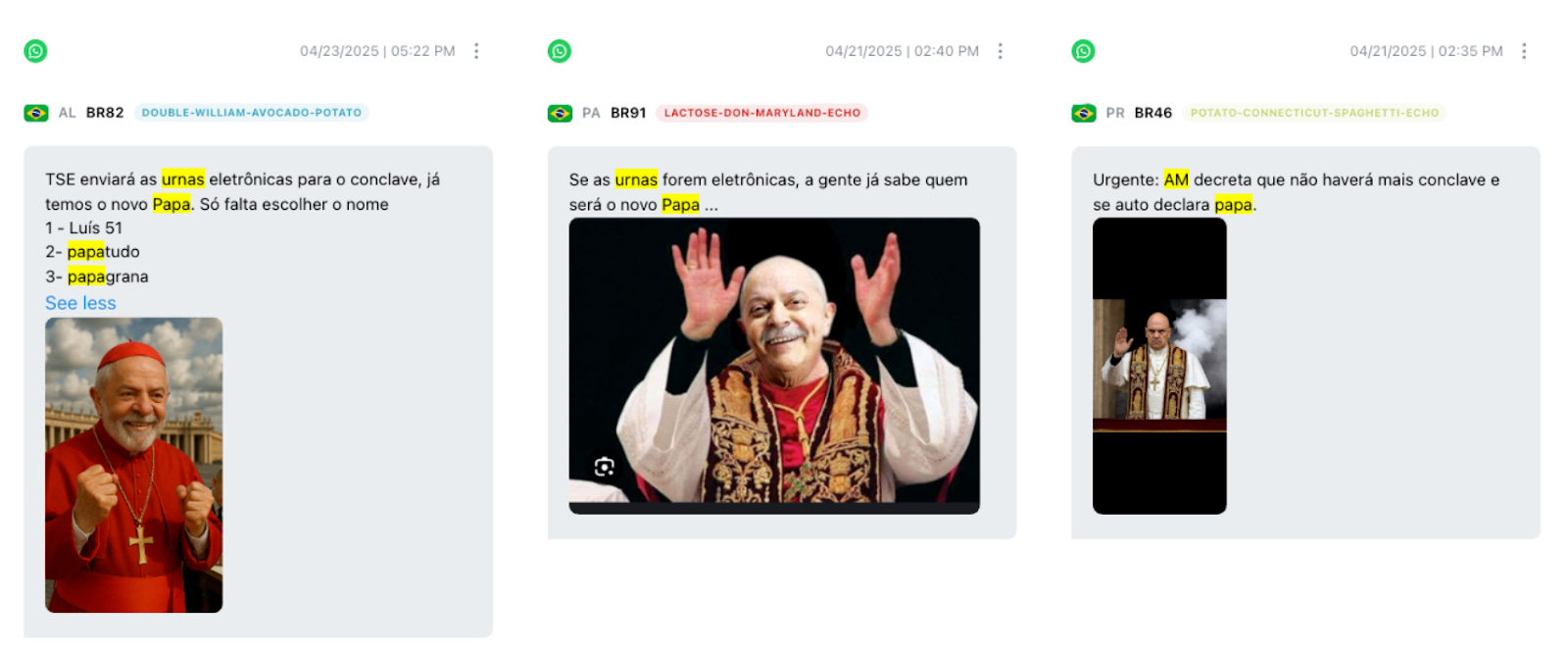Screen dimensions: 1568x654
Task: Click the Brazil flag next to PA BR91
Action: 560,113
